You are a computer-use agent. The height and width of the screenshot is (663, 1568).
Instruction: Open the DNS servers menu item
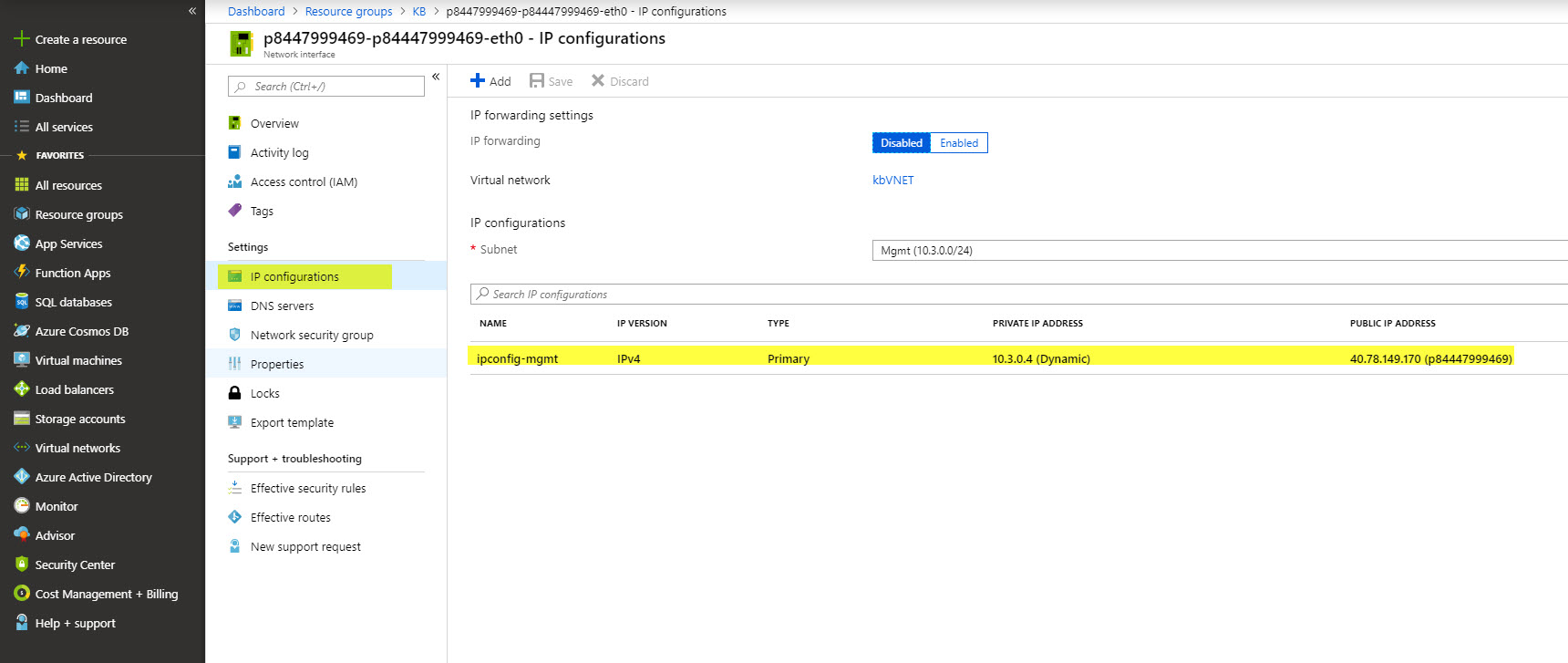(282, 306)
